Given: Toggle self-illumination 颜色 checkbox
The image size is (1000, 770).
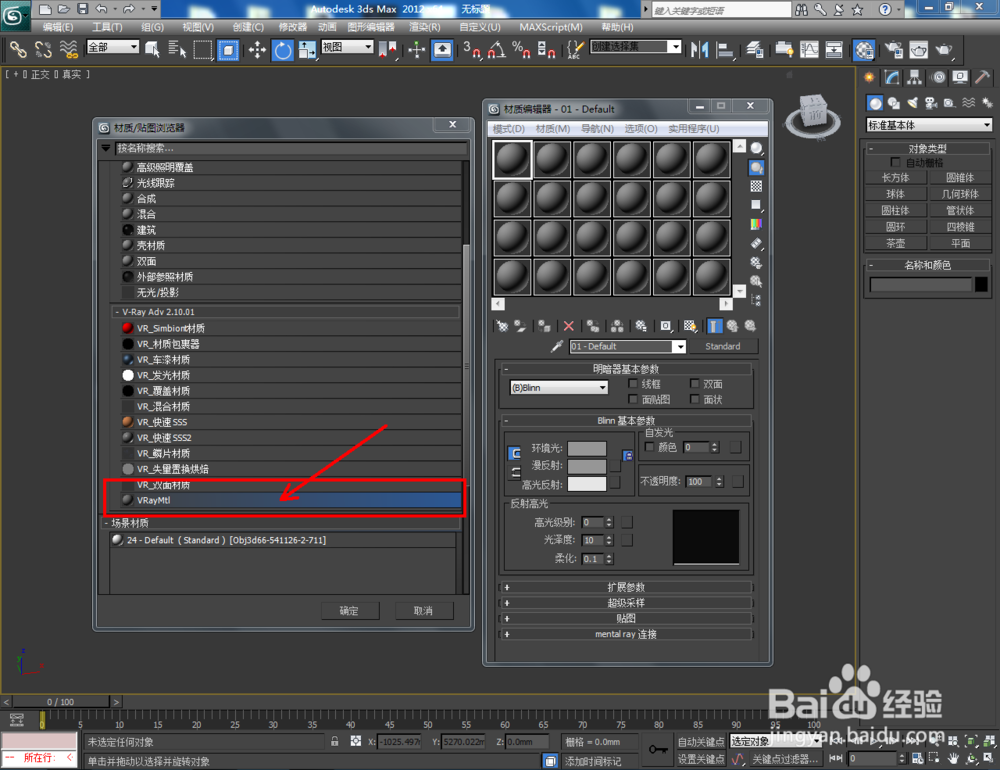Looking at the screenshot, I should pyautogui.click(x=649, y=447).
